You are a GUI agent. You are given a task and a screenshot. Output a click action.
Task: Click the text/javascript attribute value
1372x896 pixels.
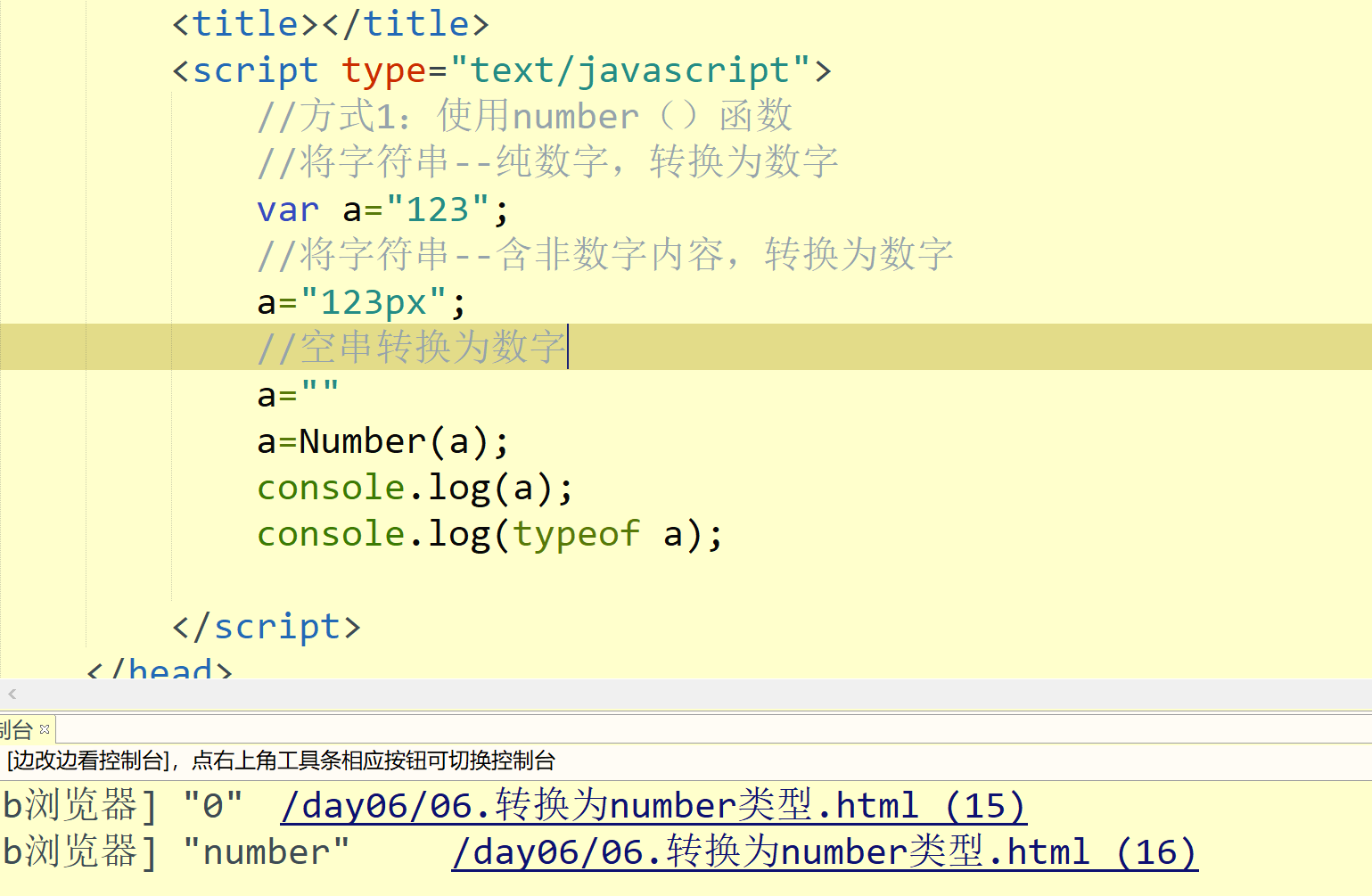click(x=633, y=70)
